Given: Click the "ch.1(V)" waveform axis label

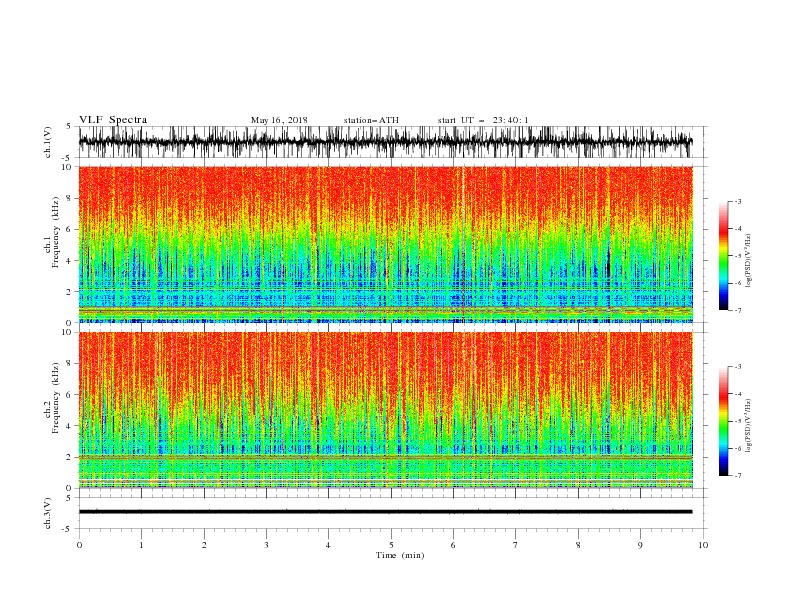Looking at the screenshot, I should 48,141.
